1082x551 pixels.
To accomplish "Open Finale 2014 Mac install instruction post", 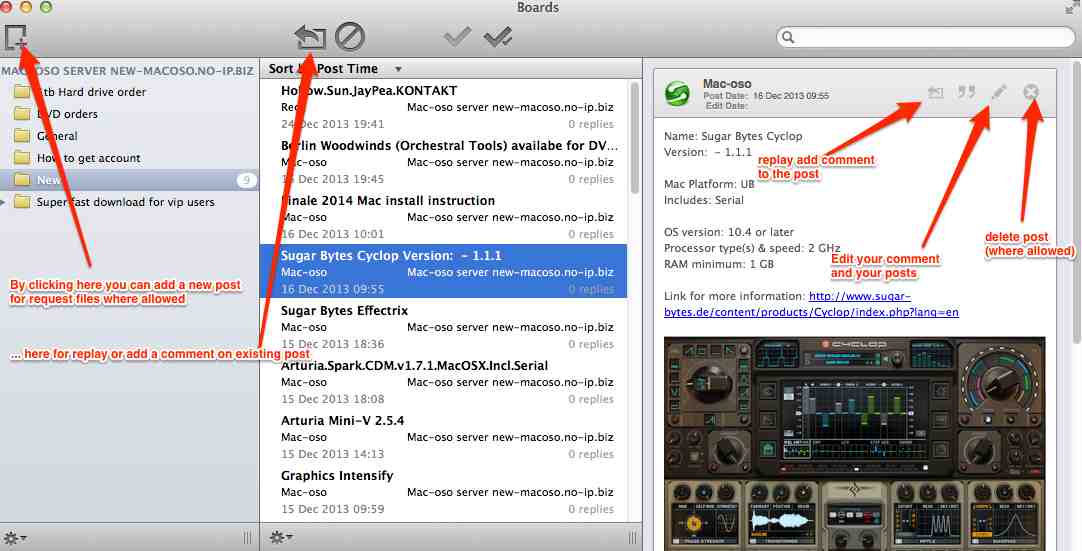I will click(444, 217).
